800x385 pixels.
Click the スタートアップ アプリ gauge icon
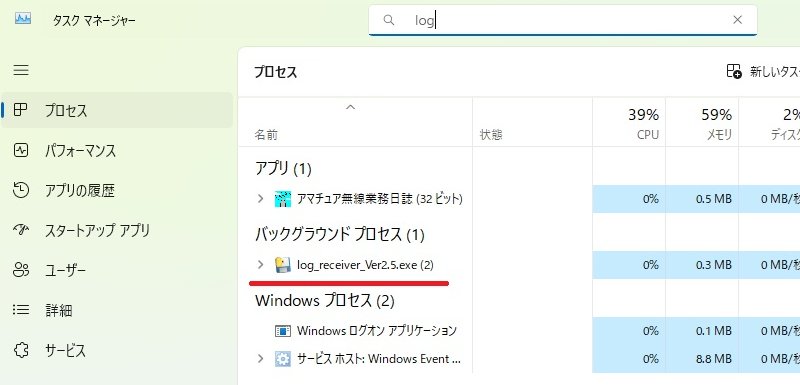(x=20, y=230)
